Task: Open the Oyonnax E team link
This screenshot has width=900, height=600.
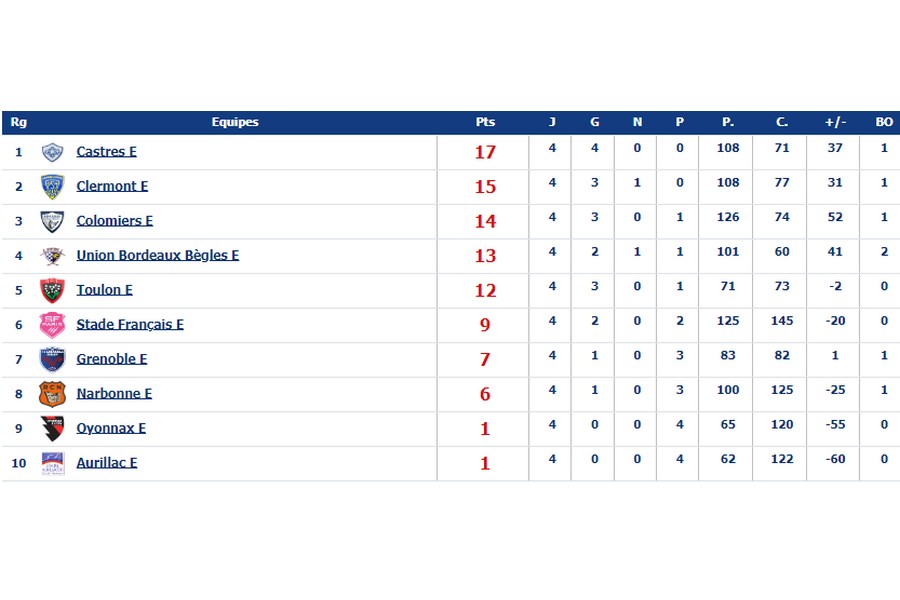Action: 111,428
